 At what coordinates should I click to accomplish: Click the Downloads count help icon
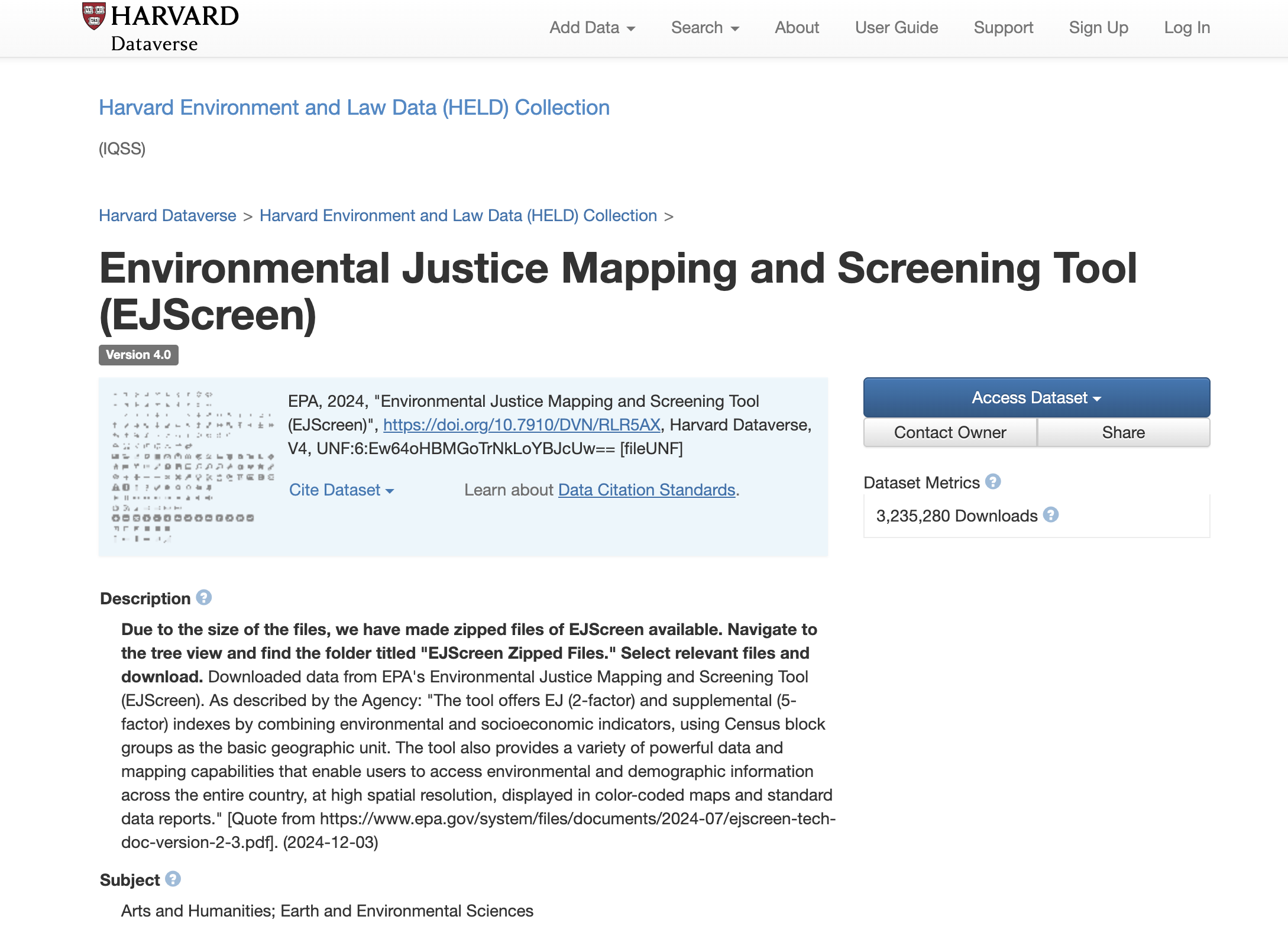tap(1051, 515)
